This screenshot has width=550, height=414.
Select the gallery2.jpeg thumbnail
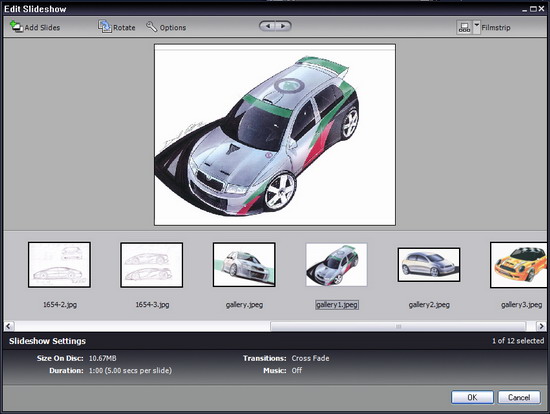coord(429,265)
